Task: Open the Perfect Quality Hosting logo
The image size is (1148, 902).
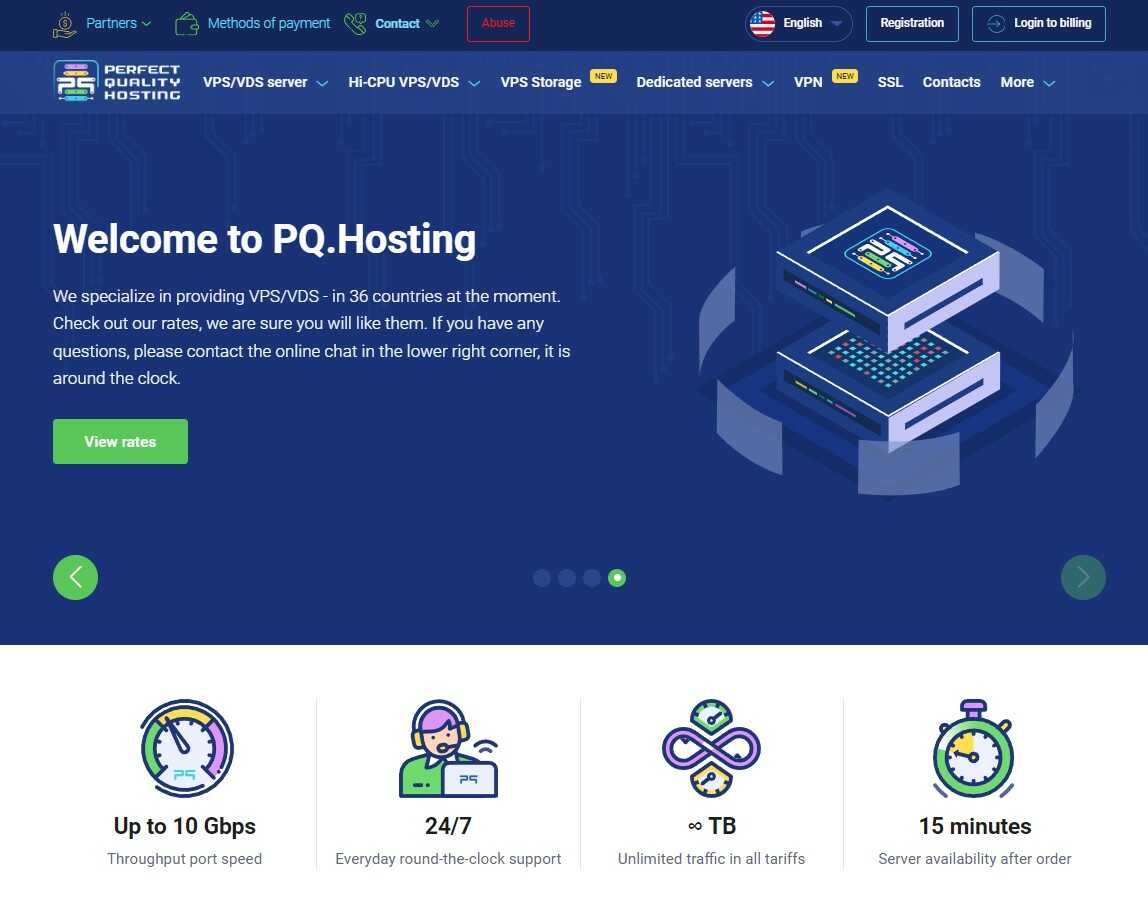Action: pos(116,81)
